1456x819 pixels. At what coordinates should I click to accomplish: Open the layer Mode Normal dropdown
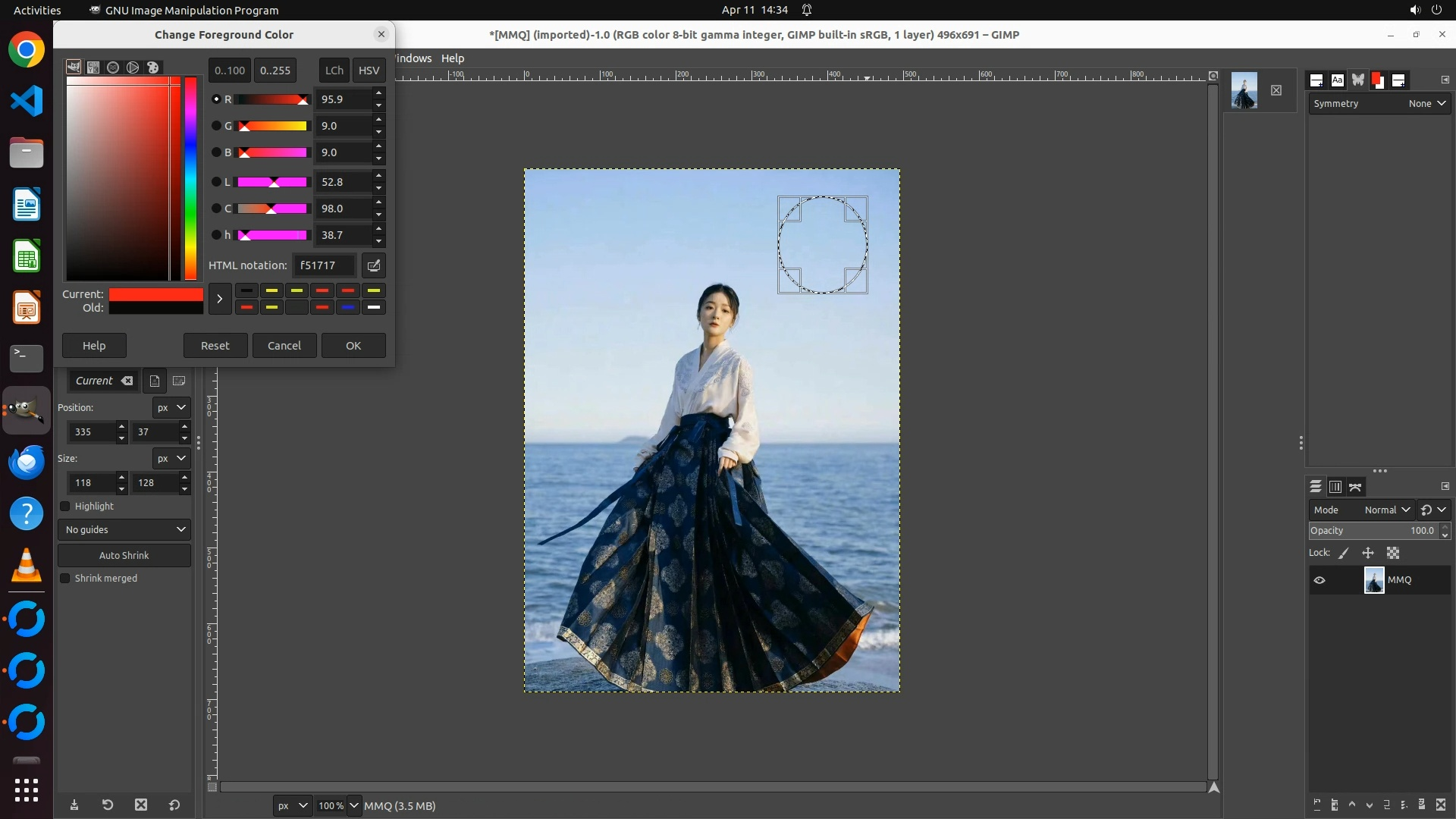coord(1386,510)
